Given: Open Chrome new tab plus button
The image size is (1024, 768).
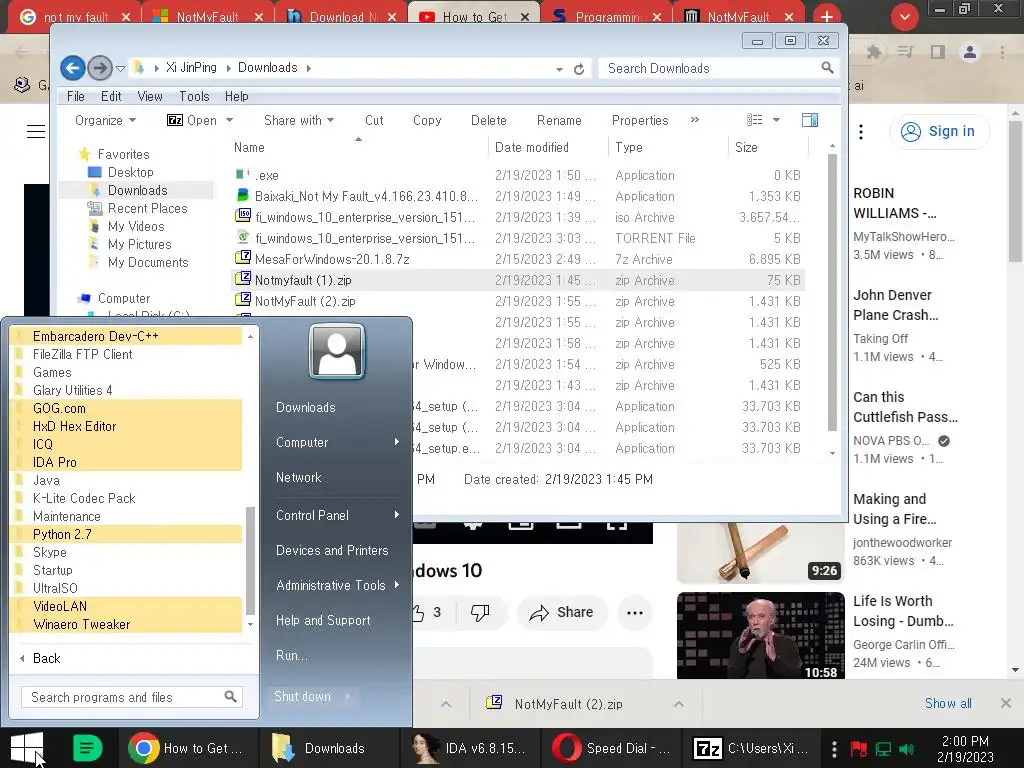Looking at the screenshot, I should coord(827,16).
